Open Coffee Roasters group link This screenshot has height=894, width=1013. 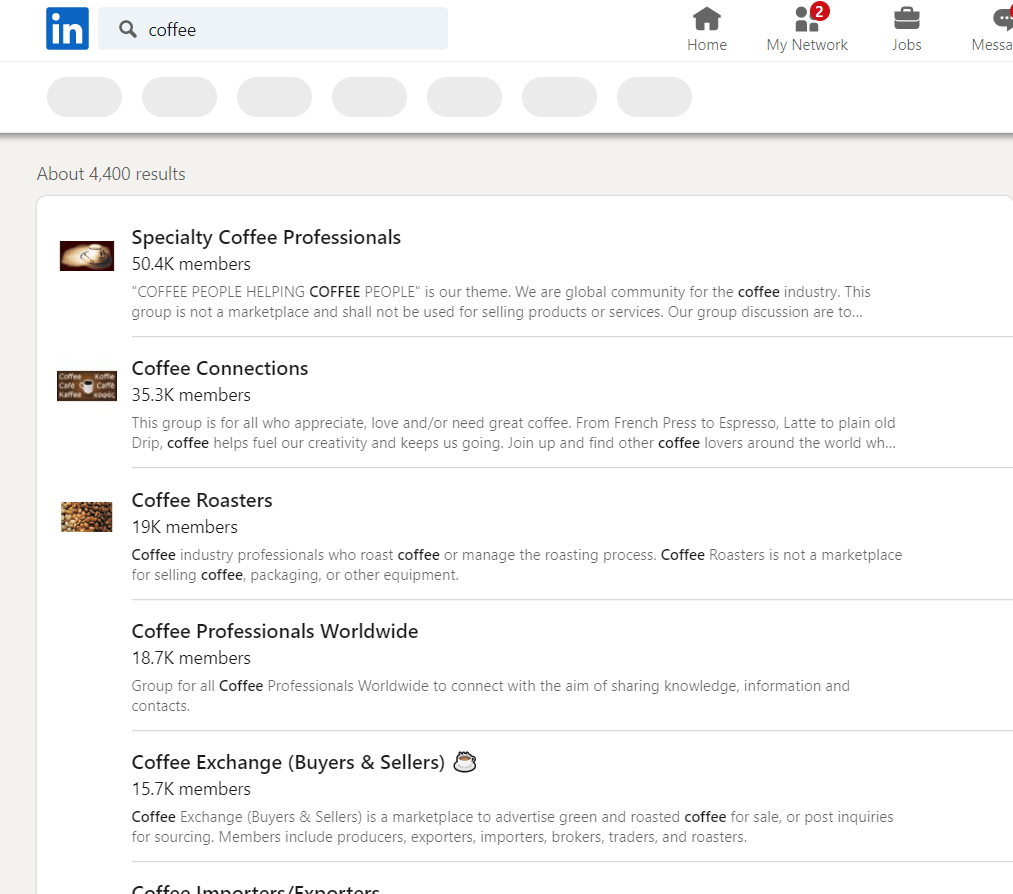202,500
